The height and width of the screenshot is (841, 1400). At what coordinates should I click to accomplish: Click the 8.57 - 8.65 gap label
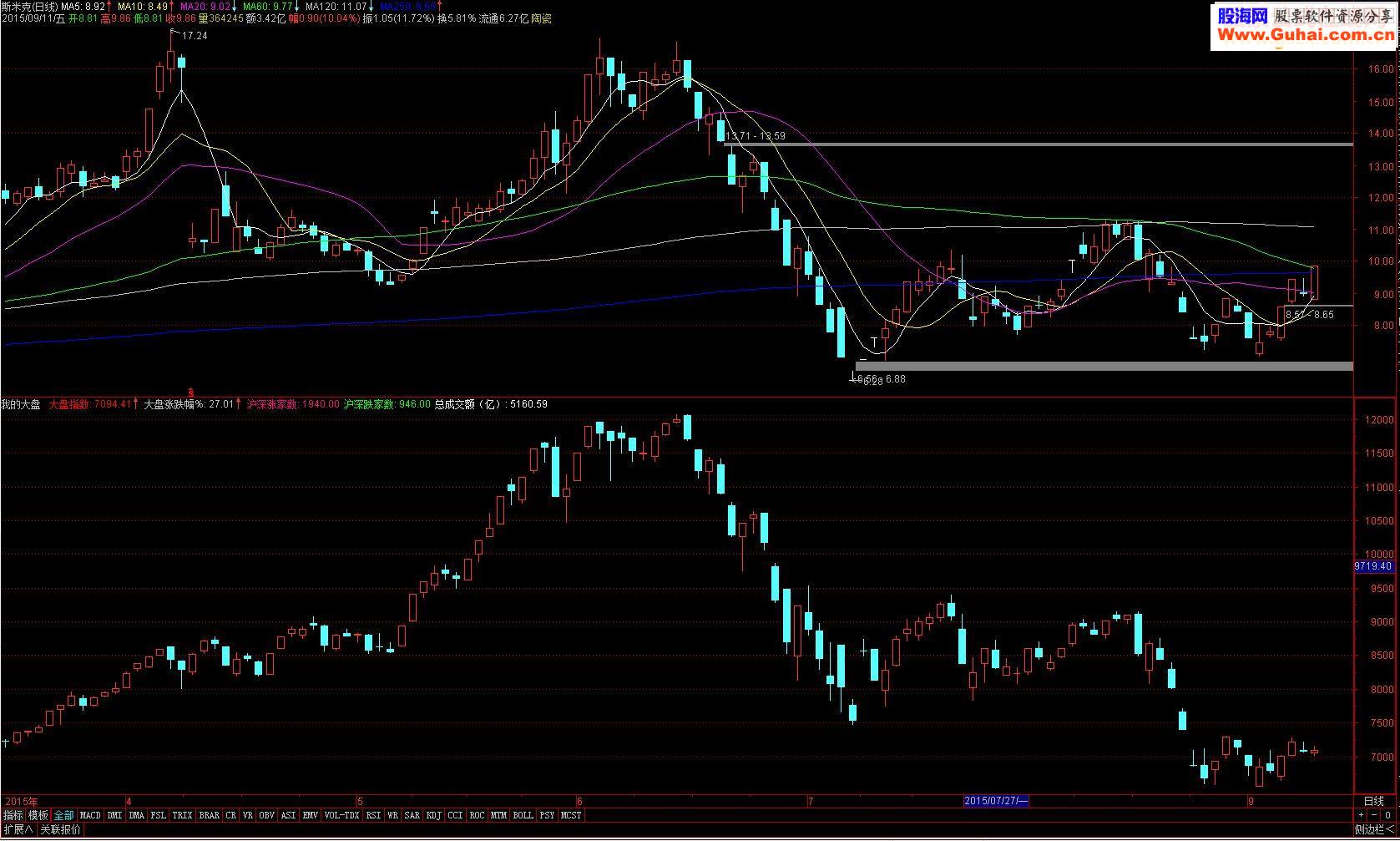click(x=1309, y=315)
